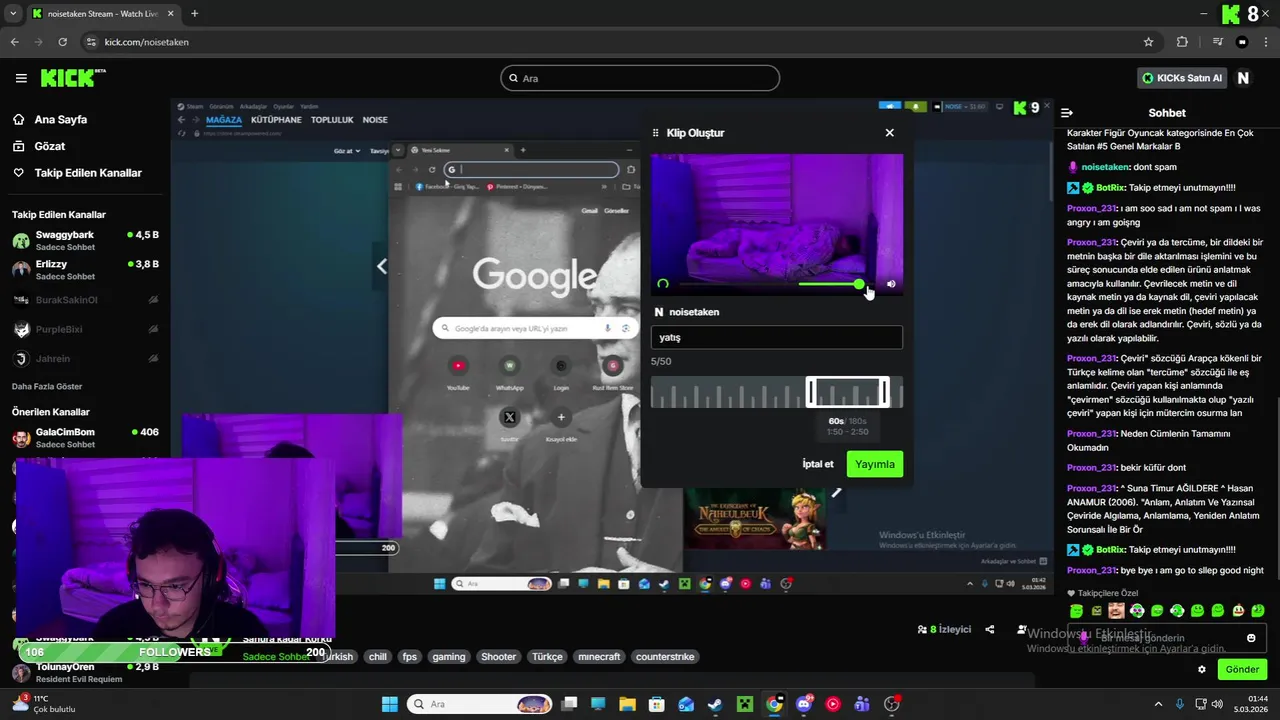Select the 'Shooter' stream tag
The height and width of the screenshot is (720, 1280).
click(498, 657)
